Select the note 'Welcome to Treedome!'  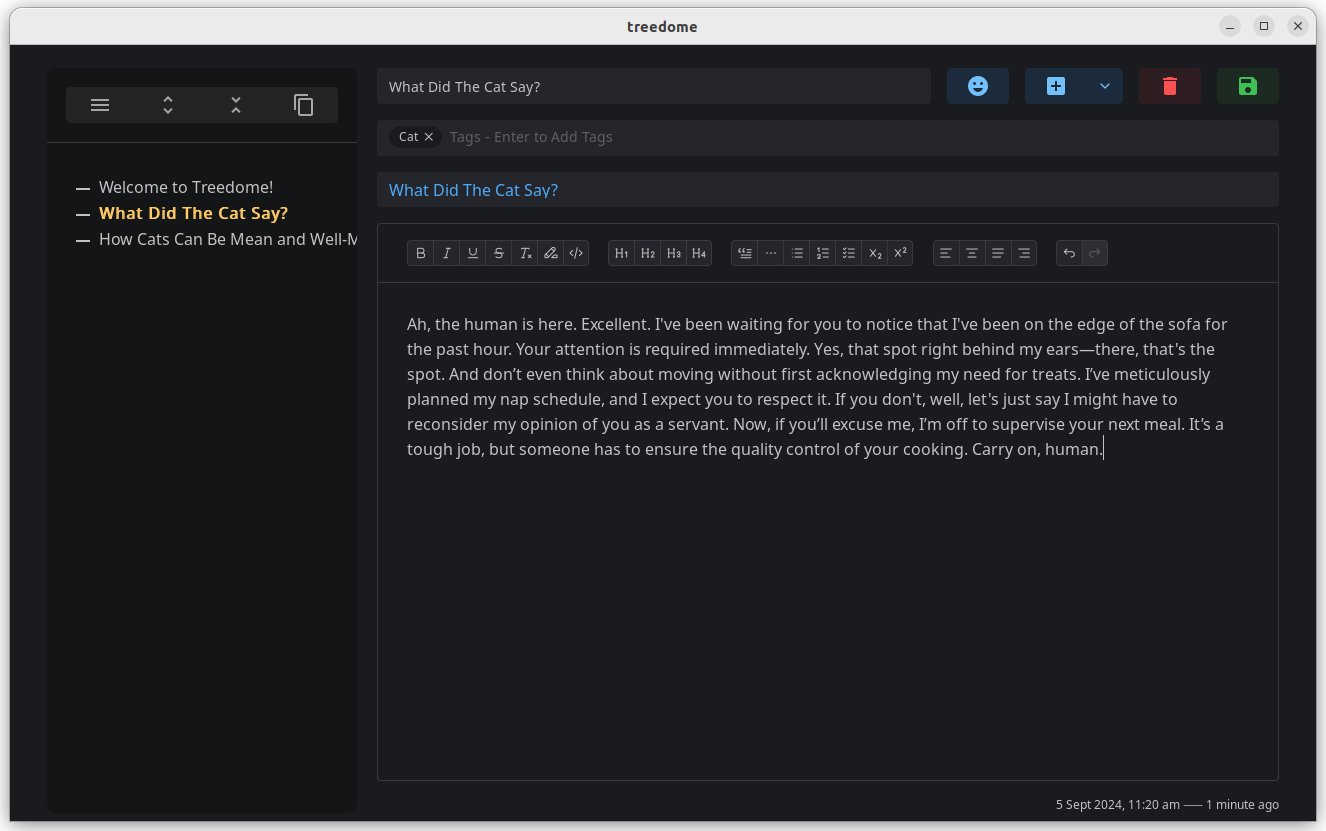(185, 187)
